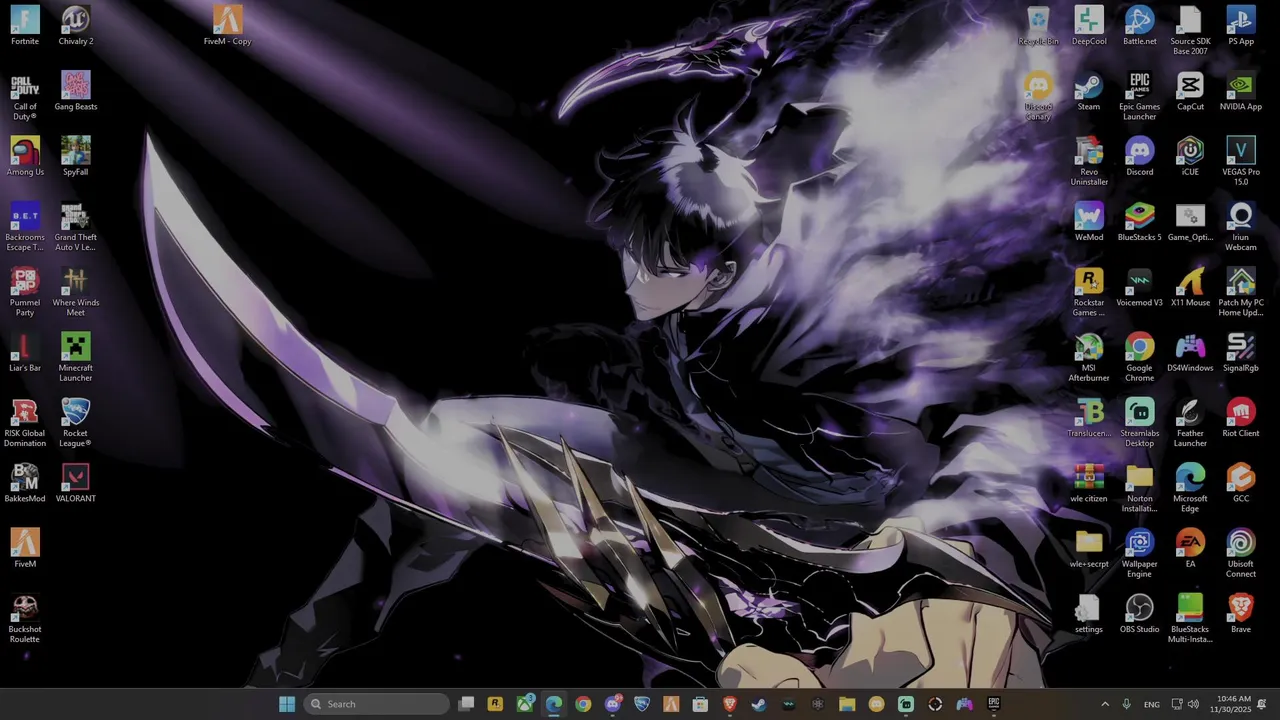
Task: Click the Wallpaper Engine icon
Action: (x=1140, y=554)
